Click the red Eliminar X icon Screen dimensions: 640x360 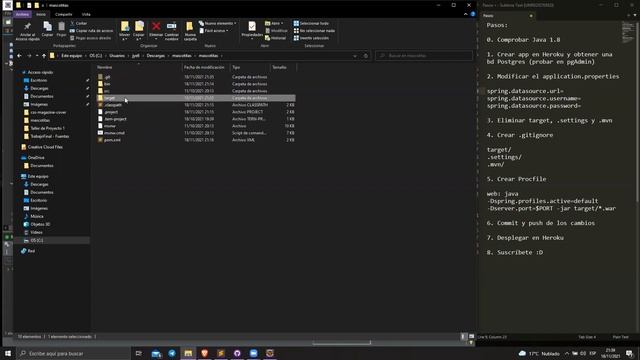click(x=156, y=27)
